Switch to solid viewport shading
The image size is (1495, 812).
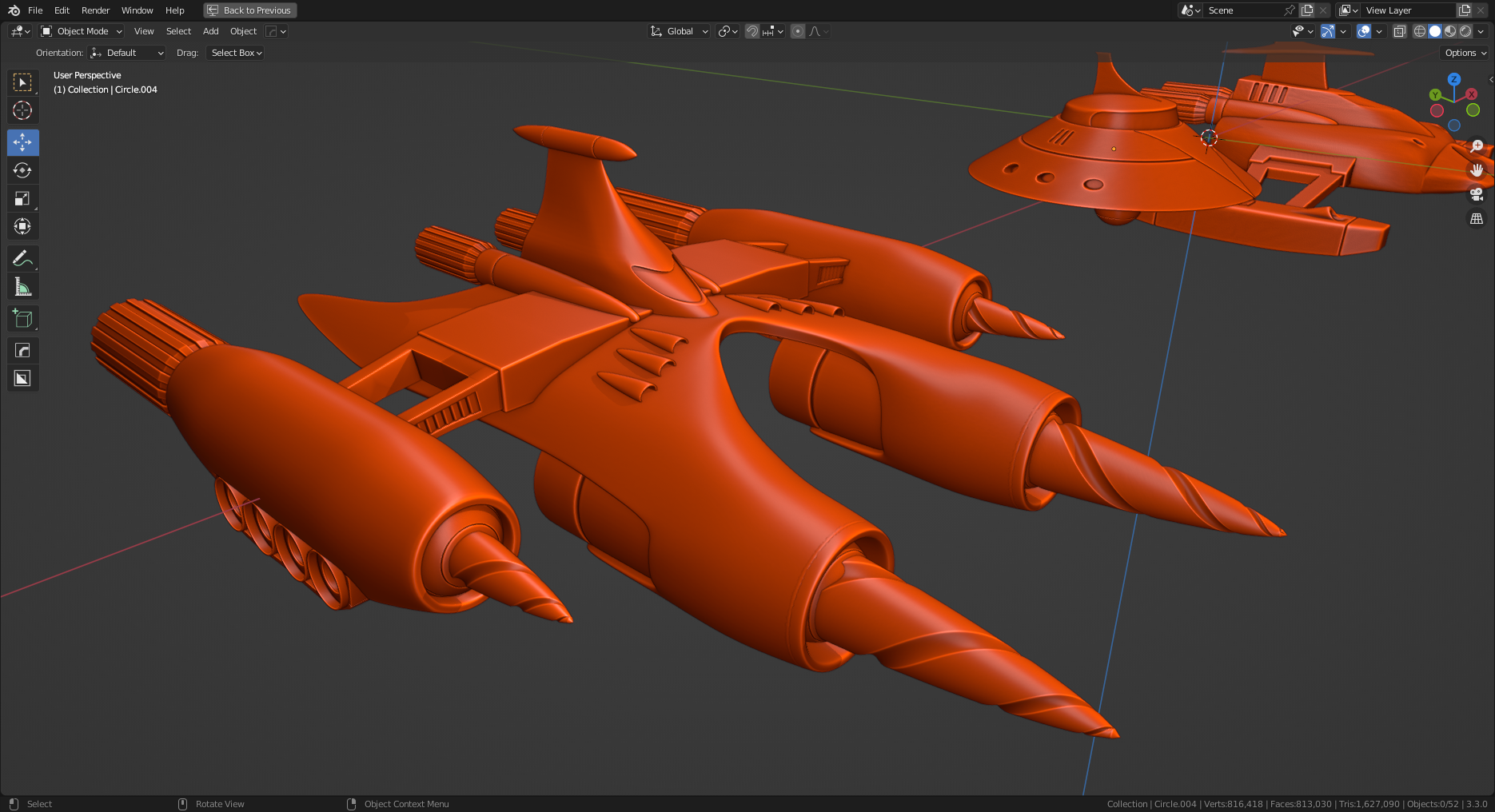point(1435,31)
